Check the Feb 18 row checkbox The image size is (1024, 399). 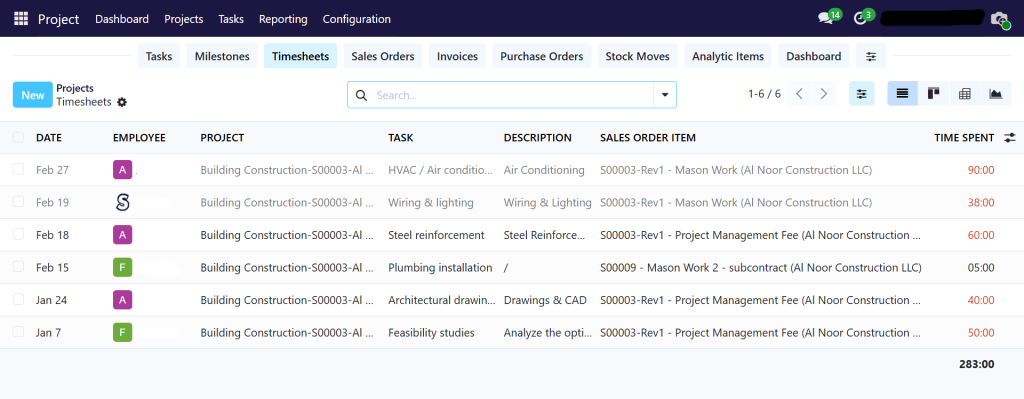pyautogui.click(x=18, y=234)
